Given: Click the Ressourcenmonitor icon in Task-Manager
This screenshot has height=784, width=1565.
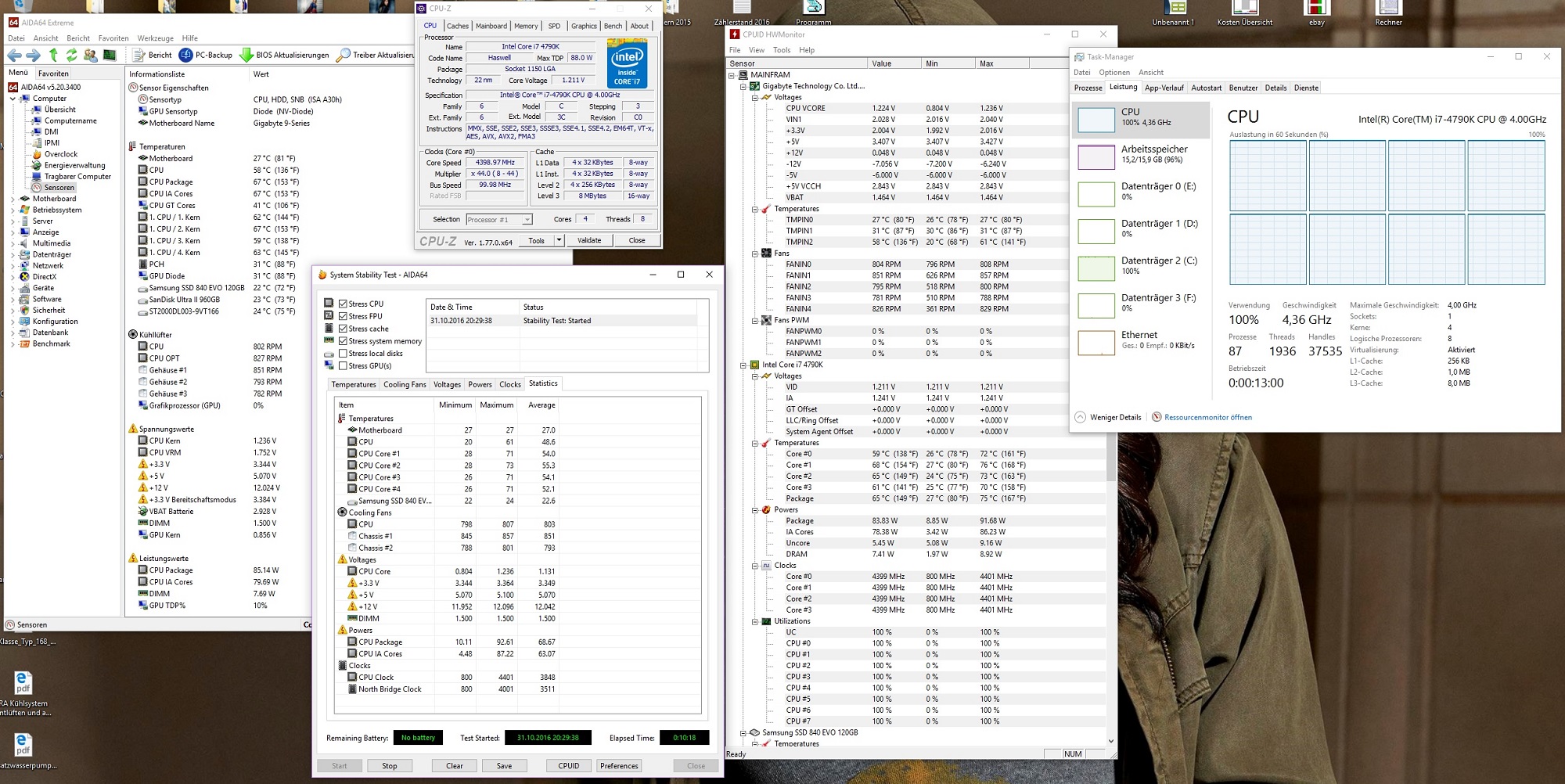Looking at the screenshot, I should [1157, 417].
